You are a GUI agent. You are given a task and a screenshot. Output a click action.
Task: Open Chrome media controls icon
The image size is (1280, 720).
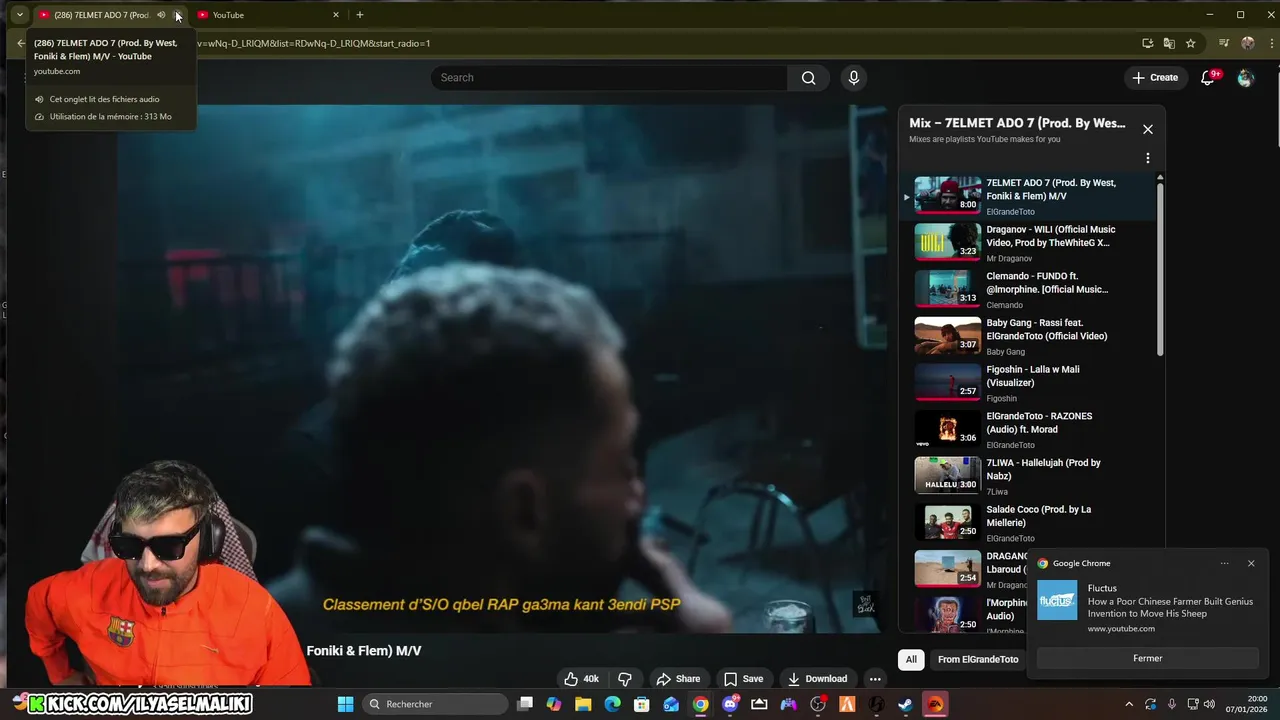1224,43
